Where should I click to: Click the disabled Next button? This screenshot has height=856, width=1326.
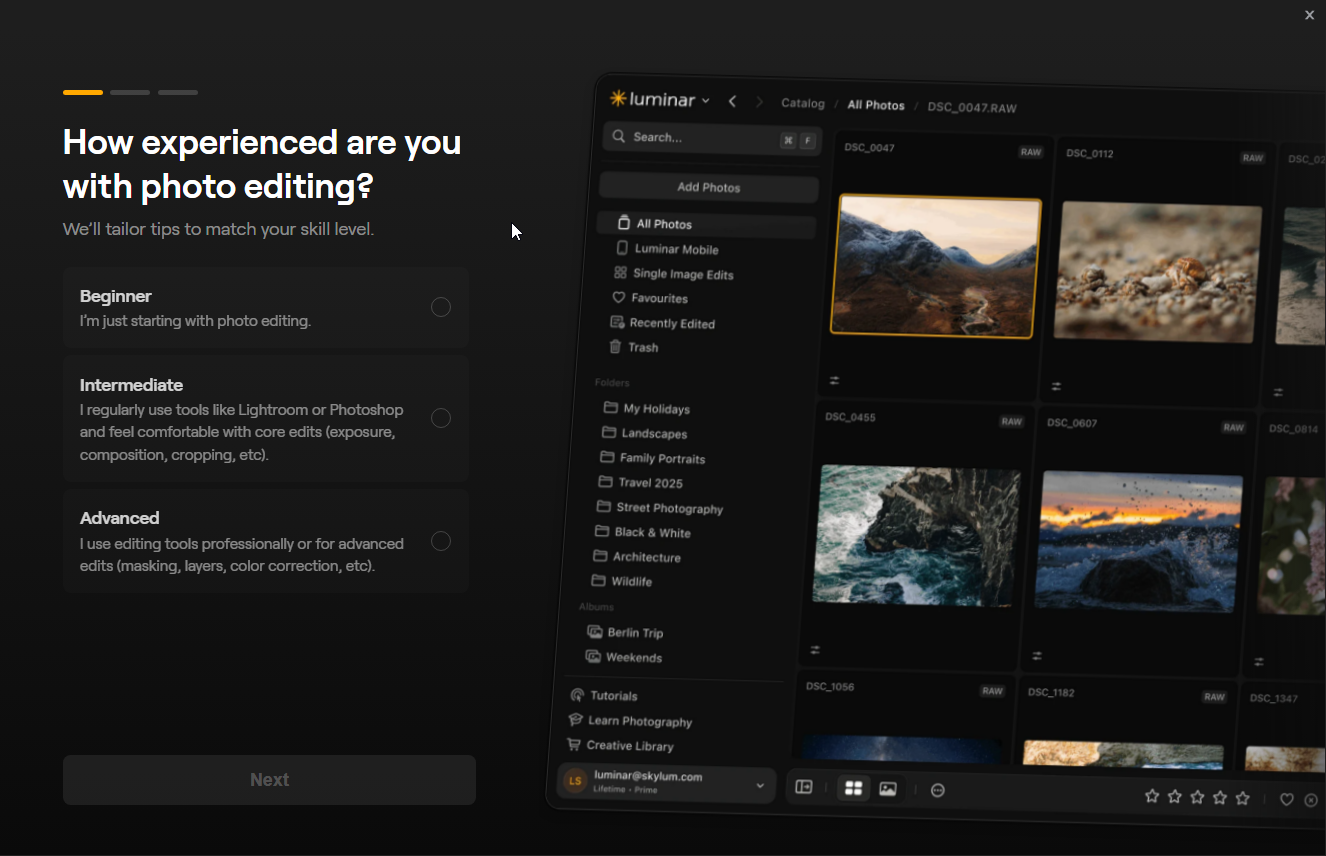point(269,780)
